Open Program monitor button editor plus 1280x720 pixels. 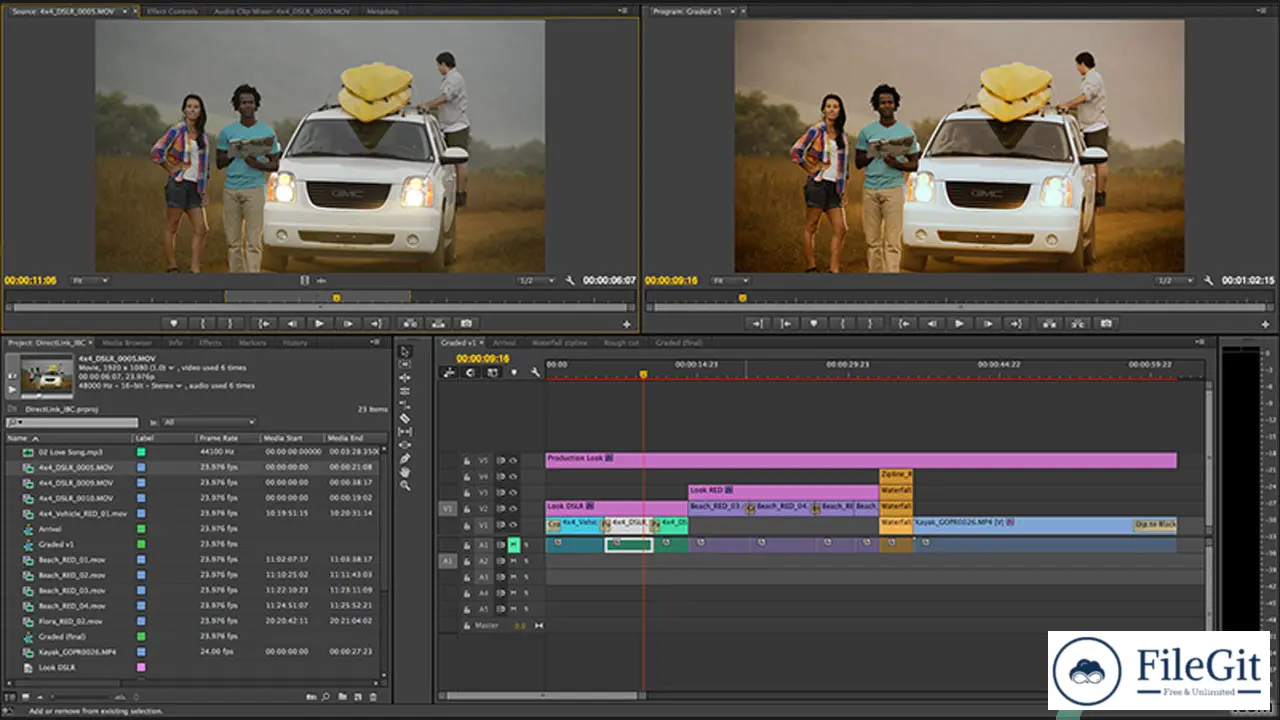[x=1267, y=324]
